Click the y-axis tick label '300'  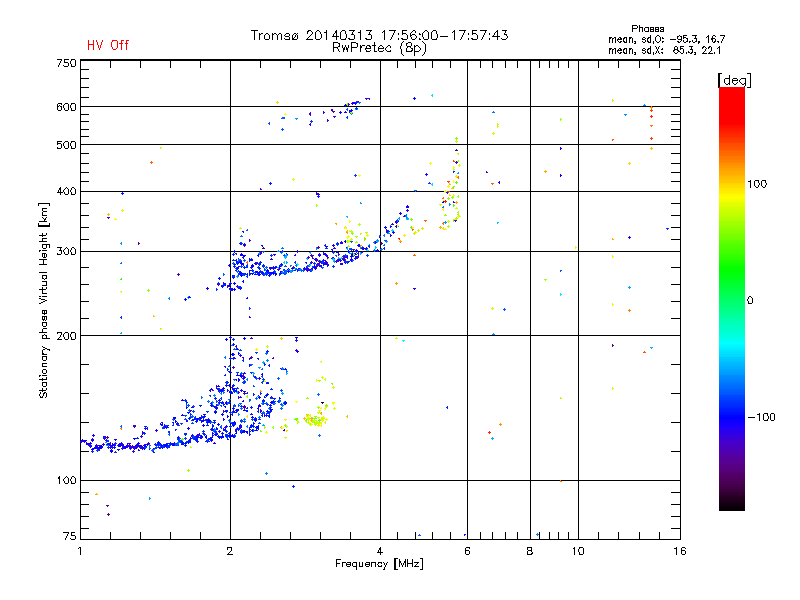coord(67,252)
